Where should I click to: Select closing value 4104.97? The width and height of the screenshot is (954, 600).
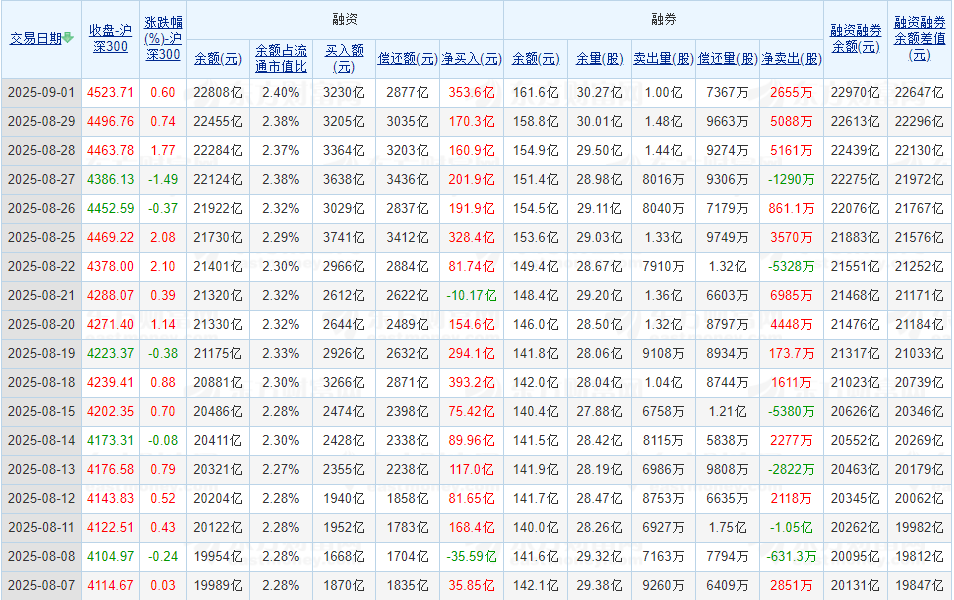pos(110,556)
